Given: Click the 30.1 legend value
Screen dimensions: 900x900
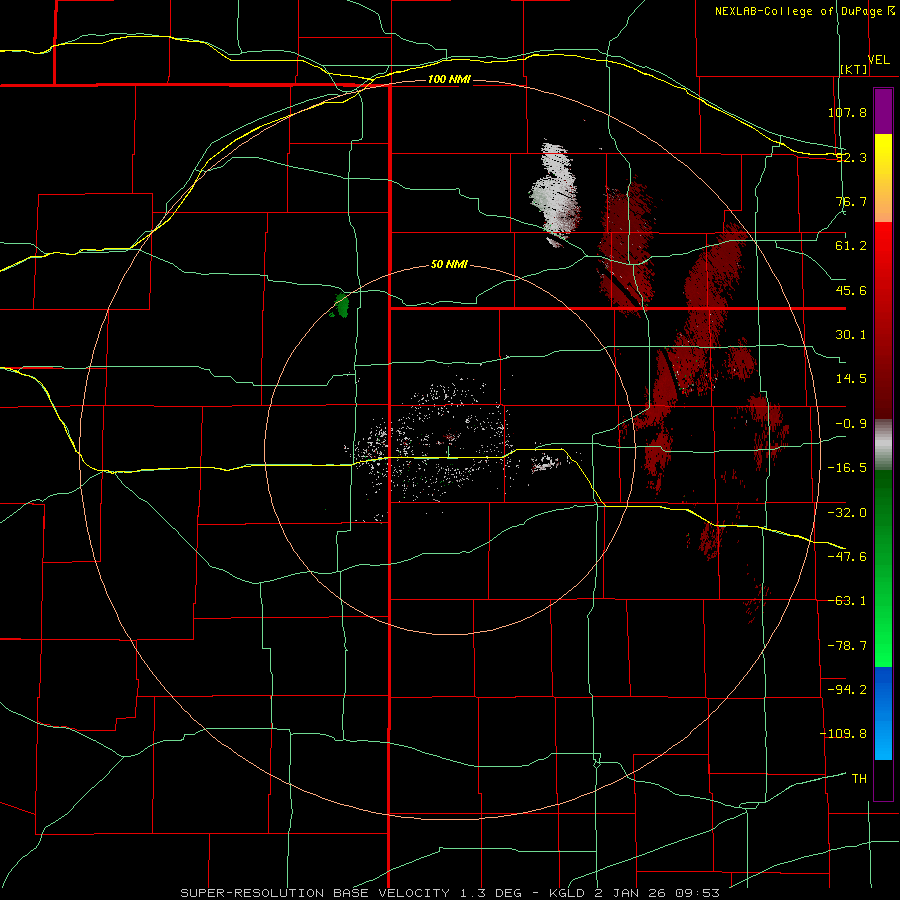Looking at the screenshot, I should tap(851, 335).
